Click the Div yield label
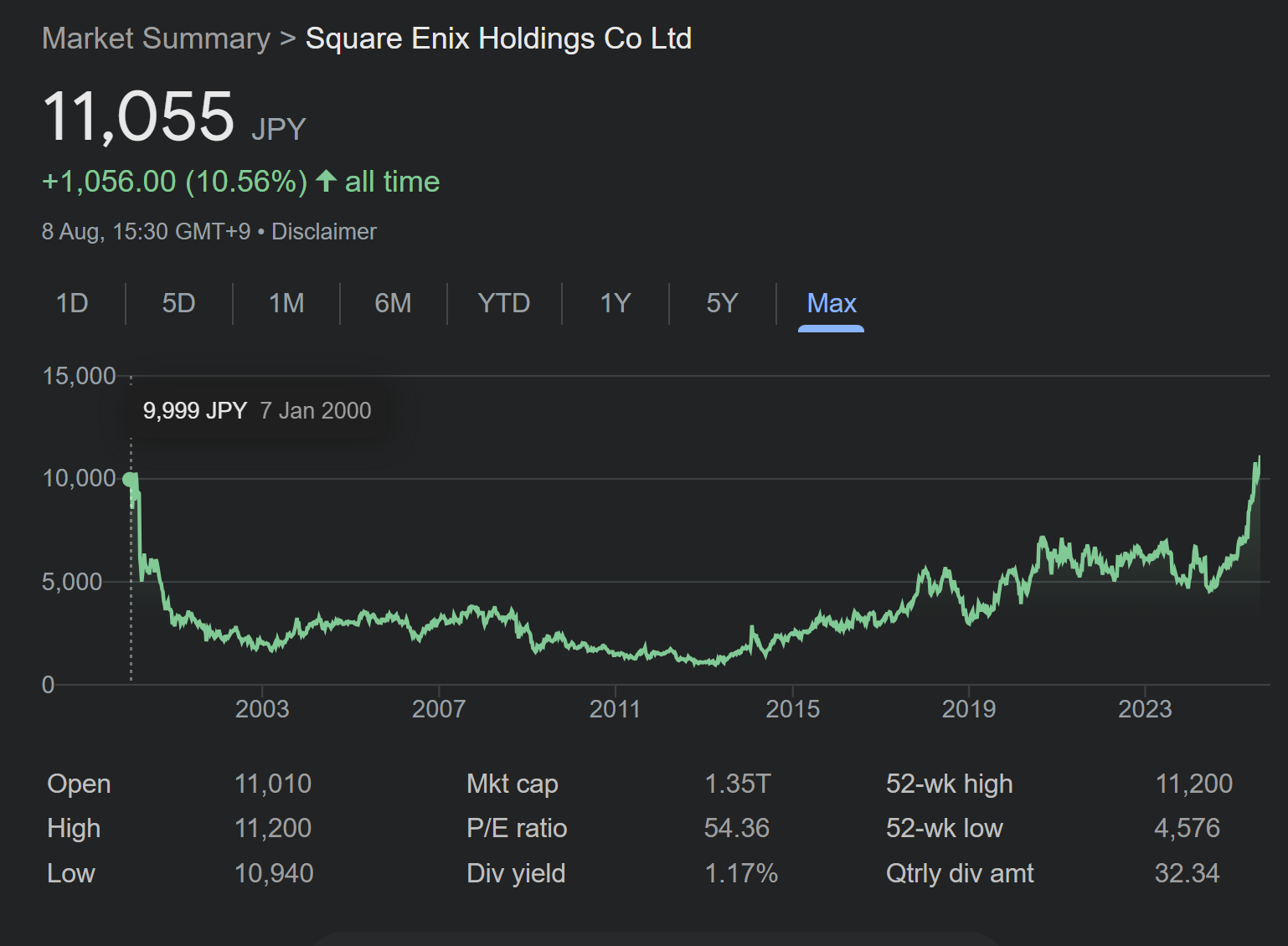 (516, 873)
